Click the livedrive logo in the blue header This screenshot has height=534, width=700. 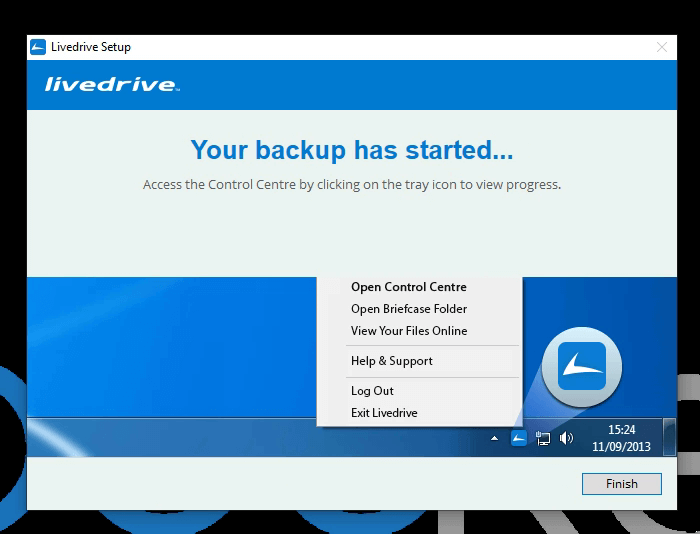click(111, 85)
